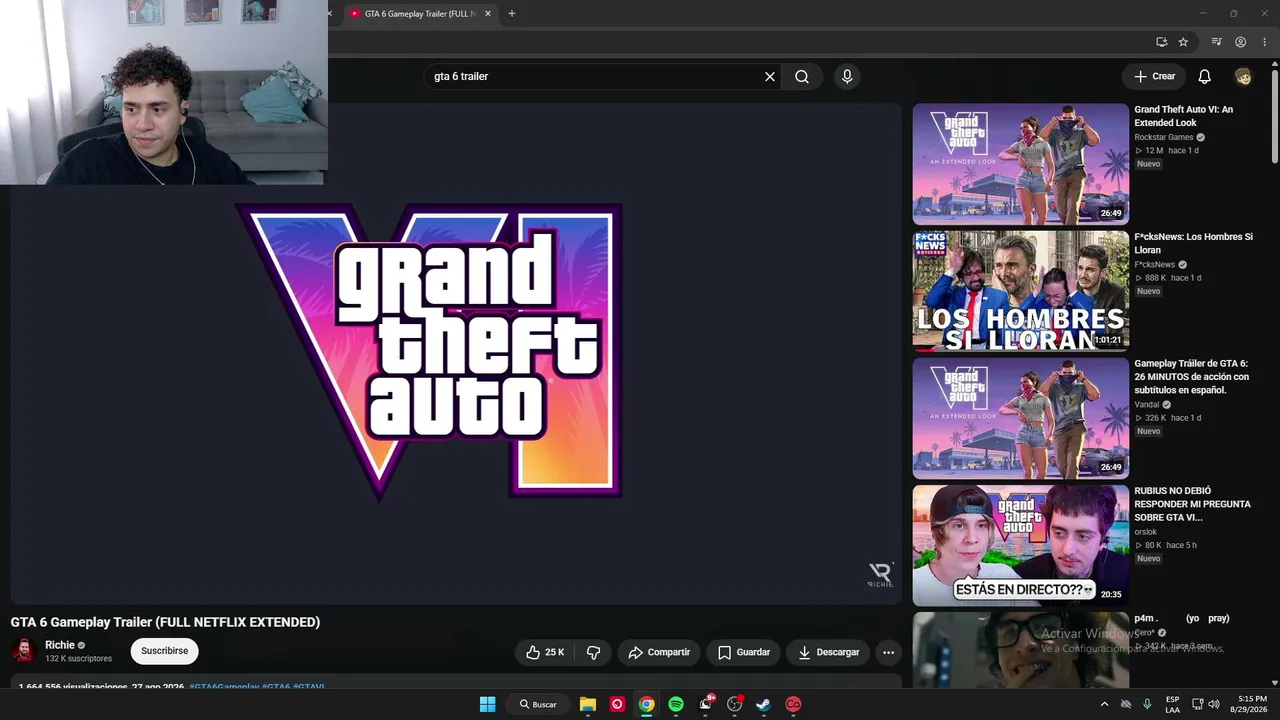This screenshot has width=1280, height=720.
Task: Open the orslok channel name
Action: [x=1145, y=532]
